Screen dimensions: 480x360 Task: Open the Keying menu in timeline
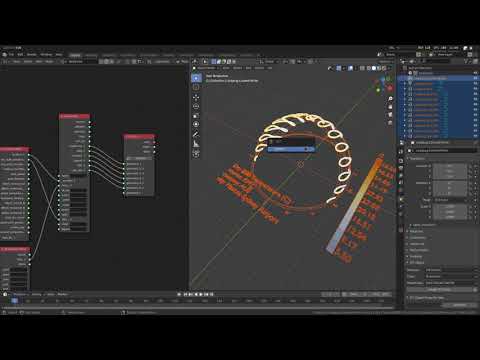[x=36, y=294]
